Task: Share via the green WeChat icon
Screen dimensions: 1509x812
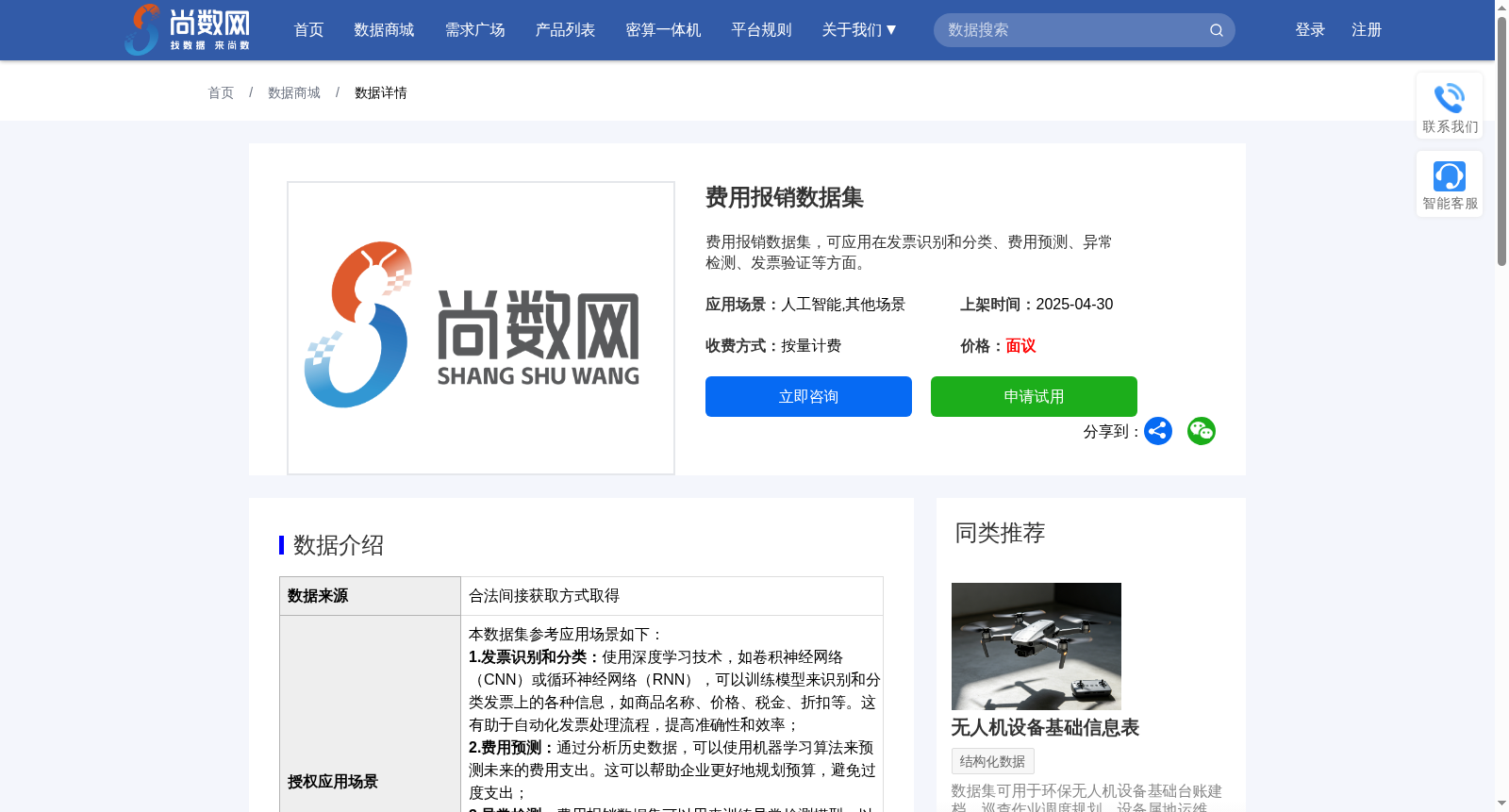Action: click(x=1202, y=431)
